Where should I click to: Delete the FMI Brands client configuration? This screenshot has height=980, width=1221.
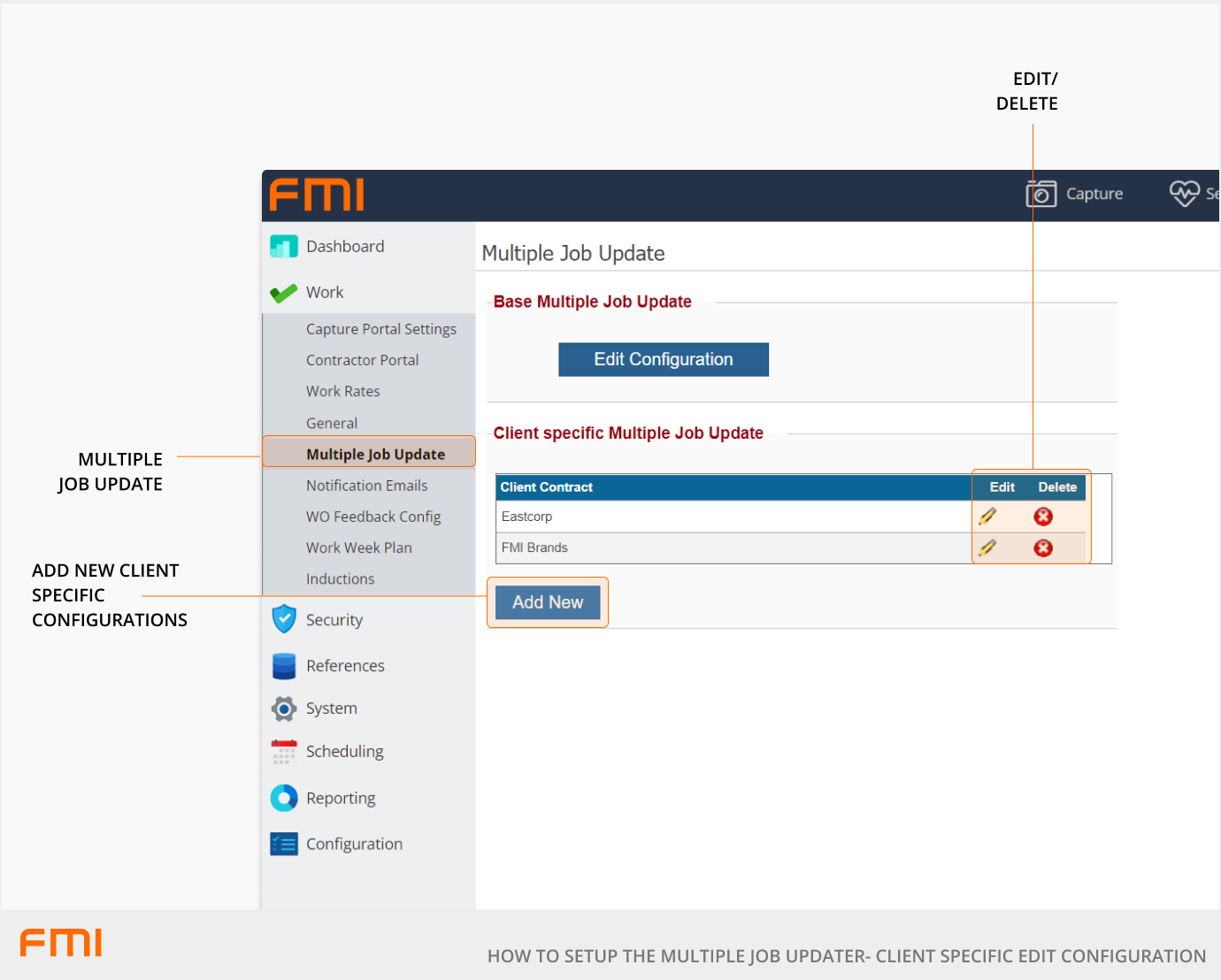coord(1043,548)
